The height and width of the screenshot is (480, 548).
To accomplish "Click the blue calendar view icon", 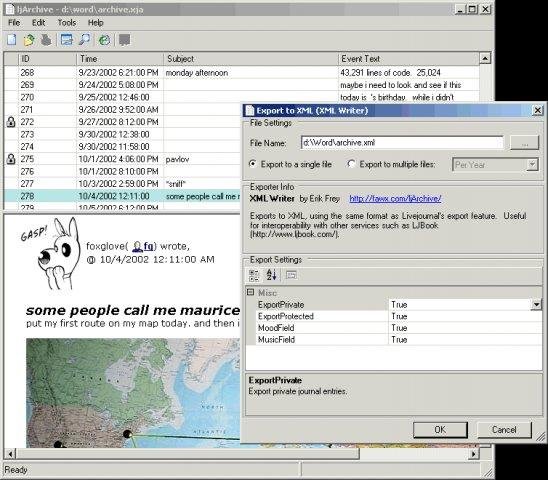I will tap(66, 40).
